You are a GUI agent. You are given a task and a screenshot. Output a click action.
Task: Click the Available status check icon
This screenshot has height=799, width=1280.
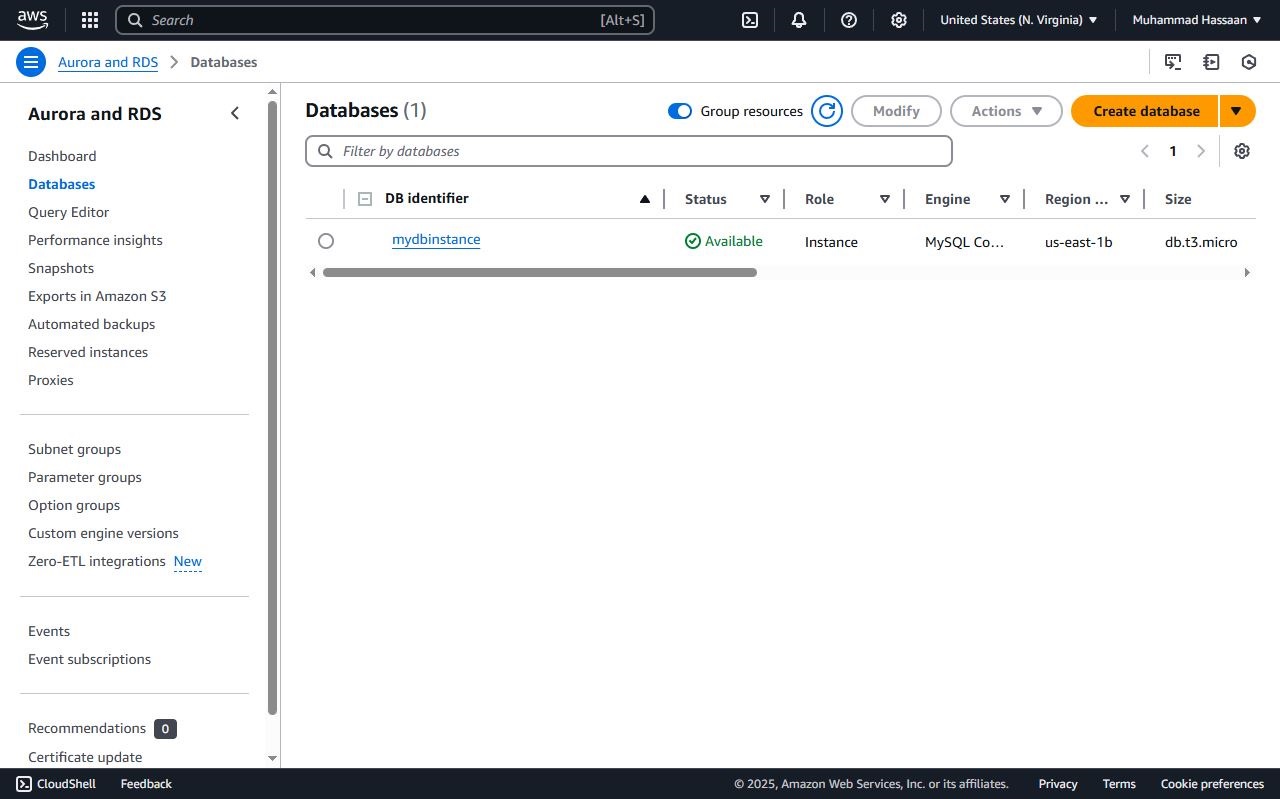[693, 241]
